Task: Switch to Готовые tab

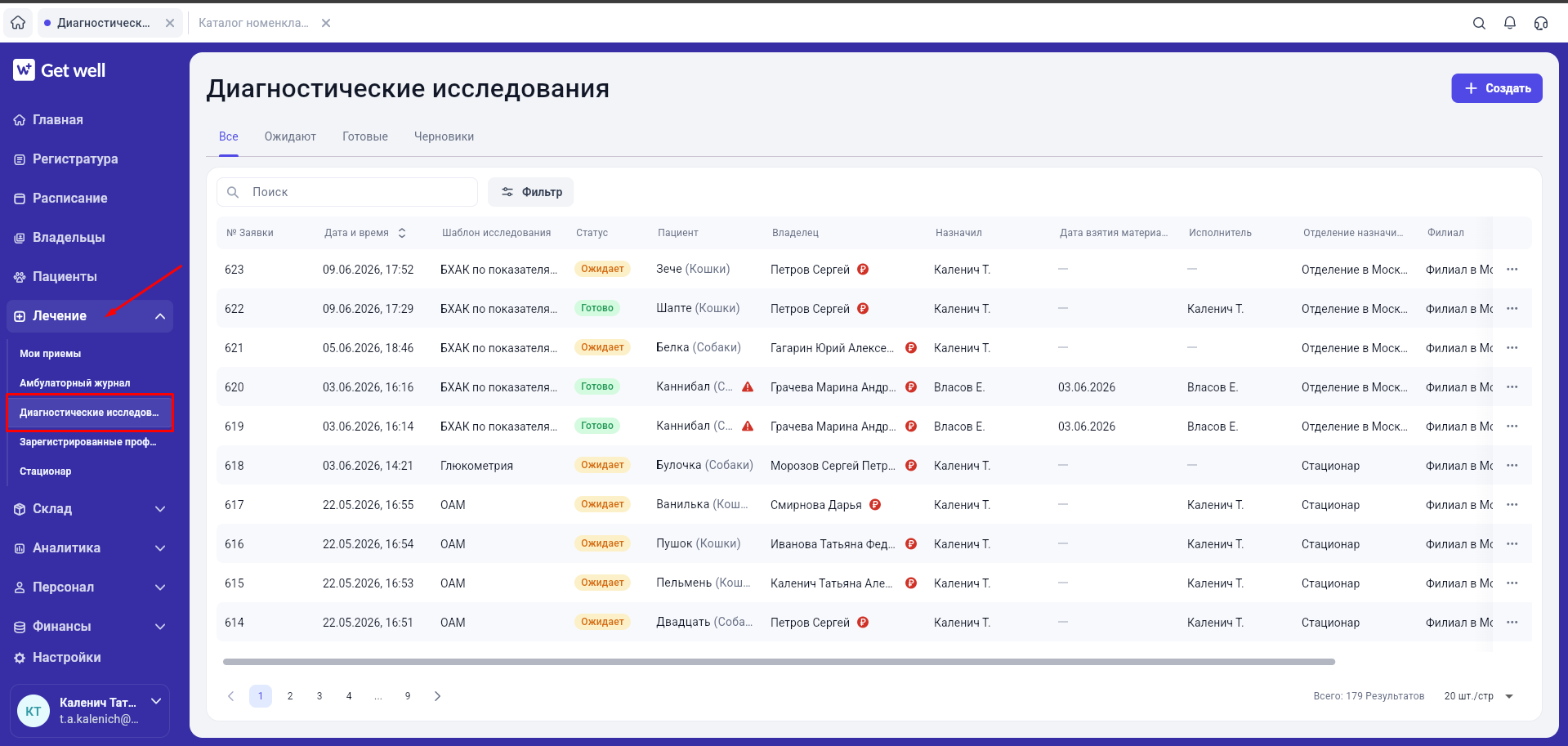Action: point(365,136)
